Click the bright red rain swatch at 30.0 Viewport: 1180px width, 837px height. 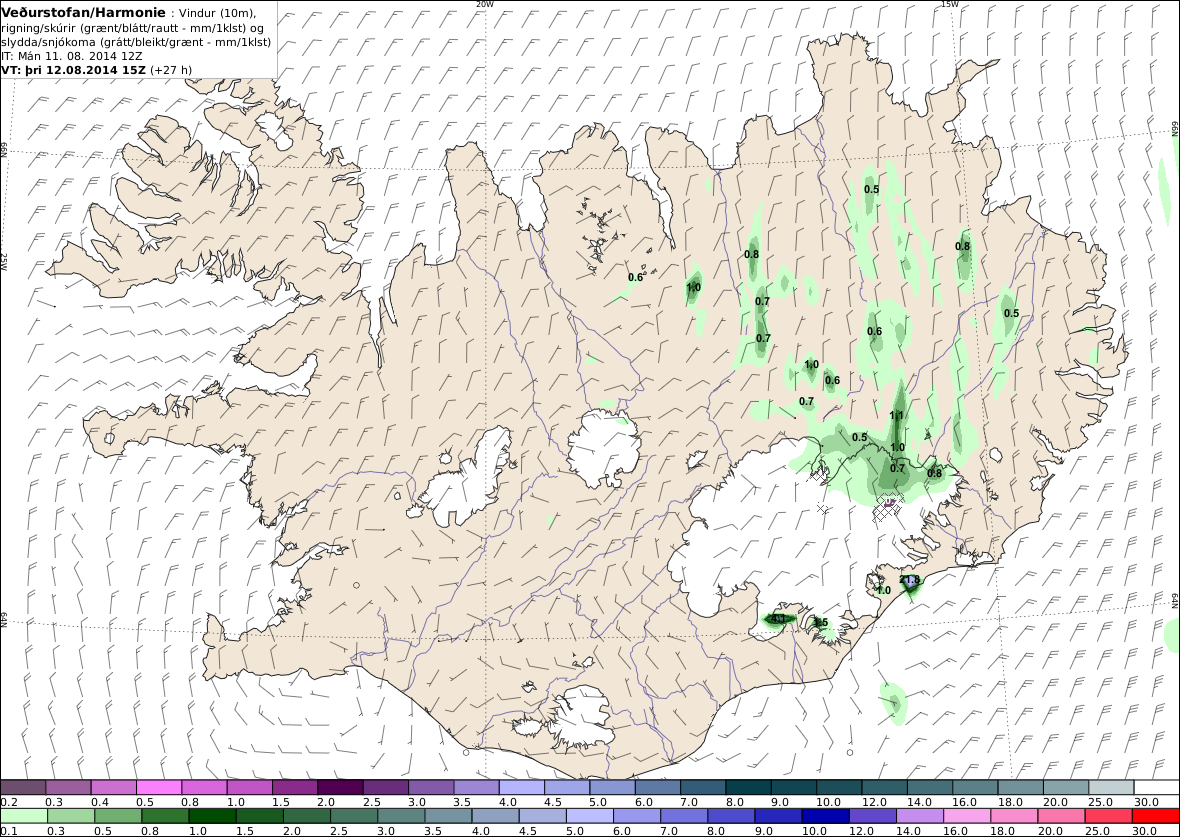(x=1155, y=816)
